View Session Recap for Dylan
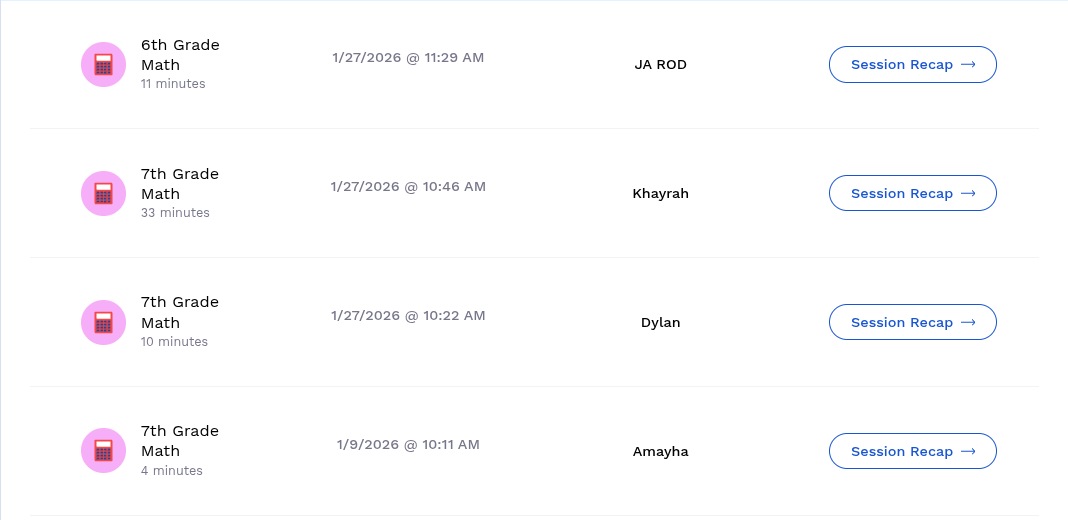Screen dimensions: 1068x520 [912, 322]
